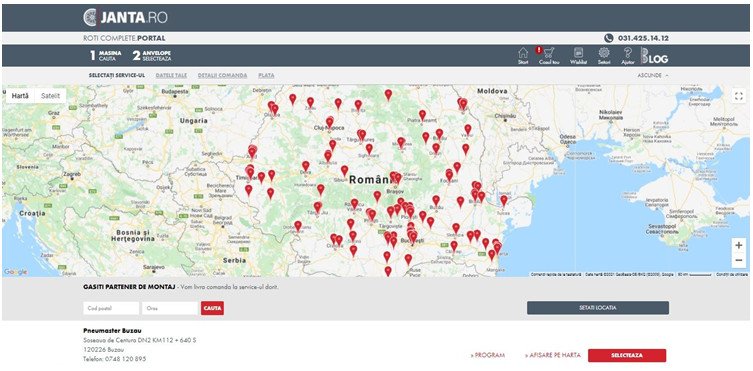Zoom in the map with plus
This screenshot has height=371, width=753.
[739, 245]
